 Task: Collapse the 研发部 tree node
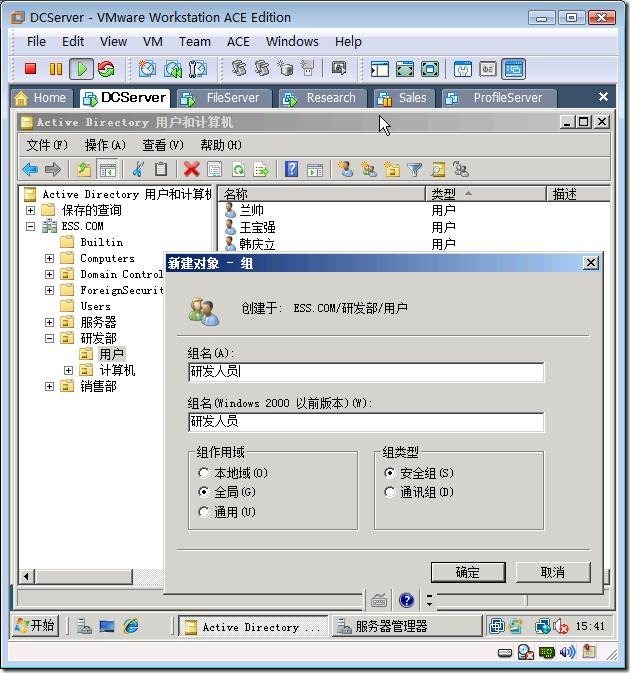point(49,339)
